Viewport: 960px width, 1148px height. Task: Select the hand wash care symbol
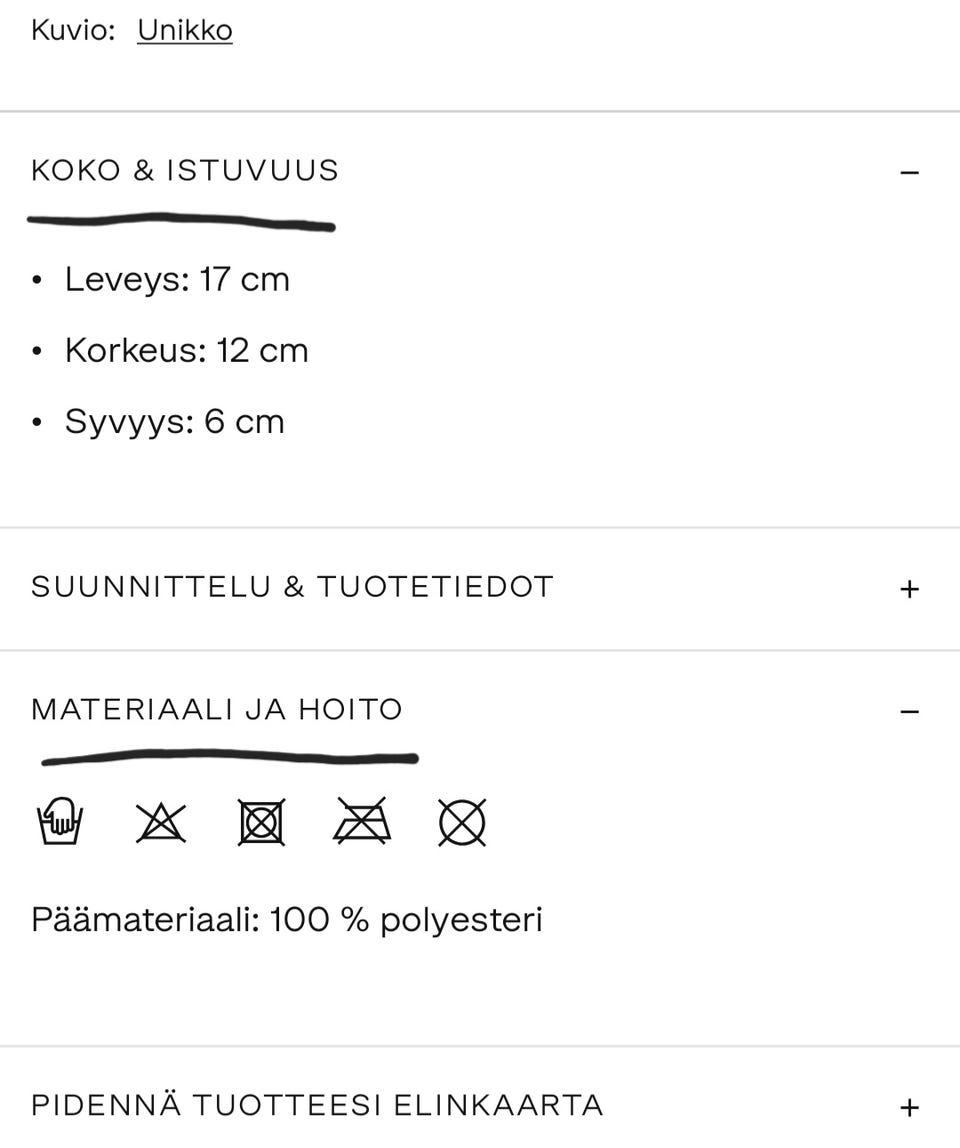(x=60, y=822)
